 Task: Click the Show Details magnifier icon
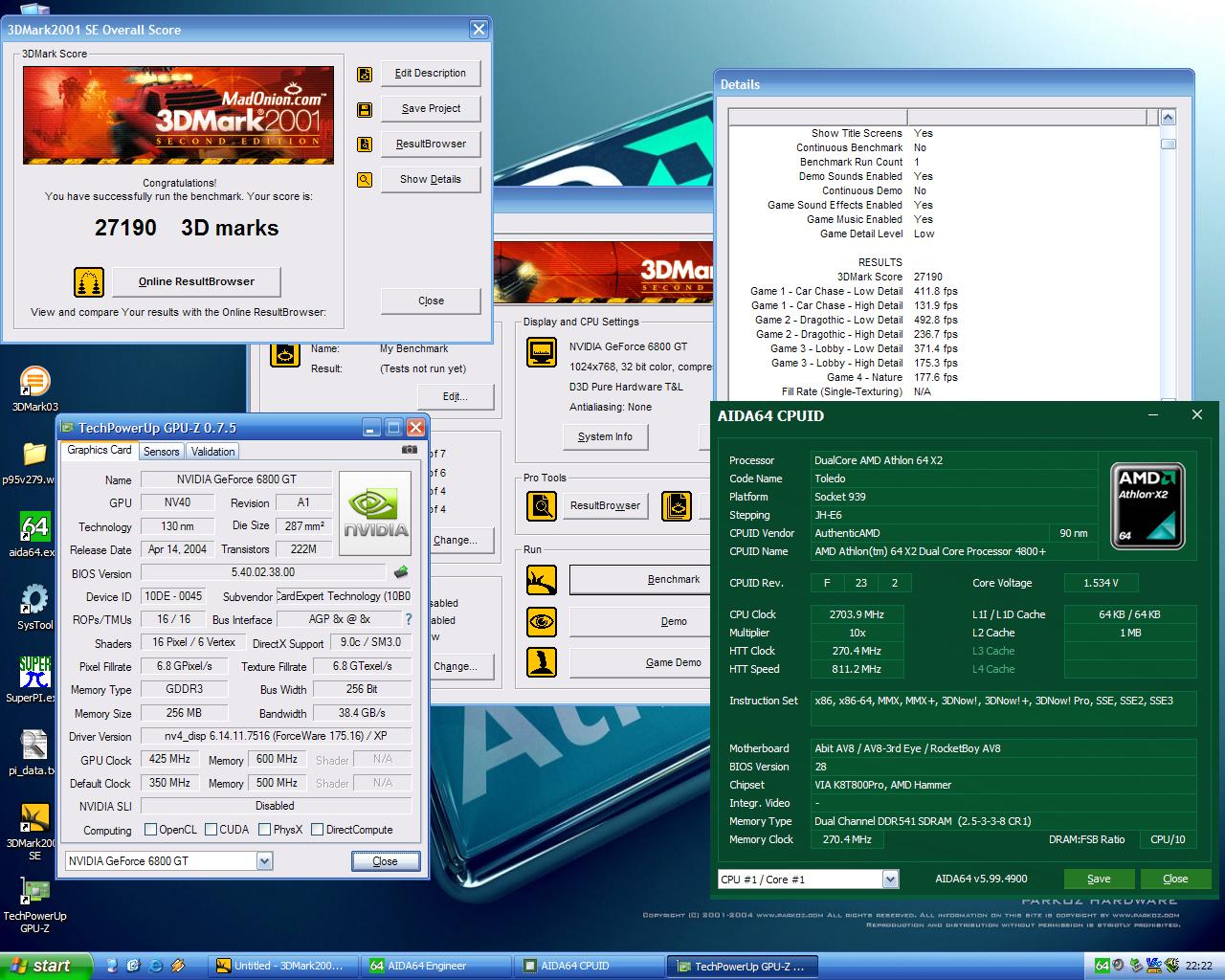point(365,180)
